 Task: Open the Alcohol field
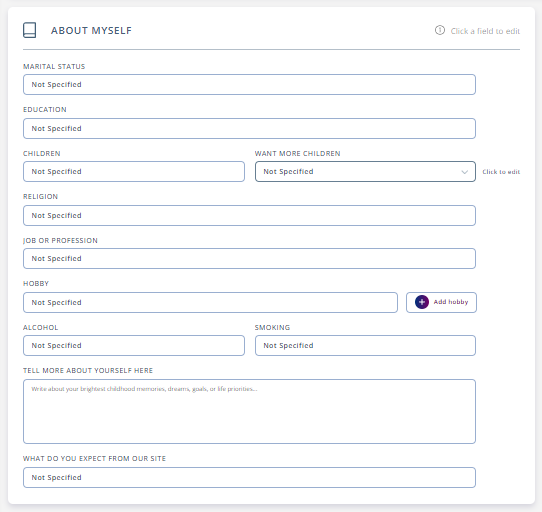click(x=134, y=345)
